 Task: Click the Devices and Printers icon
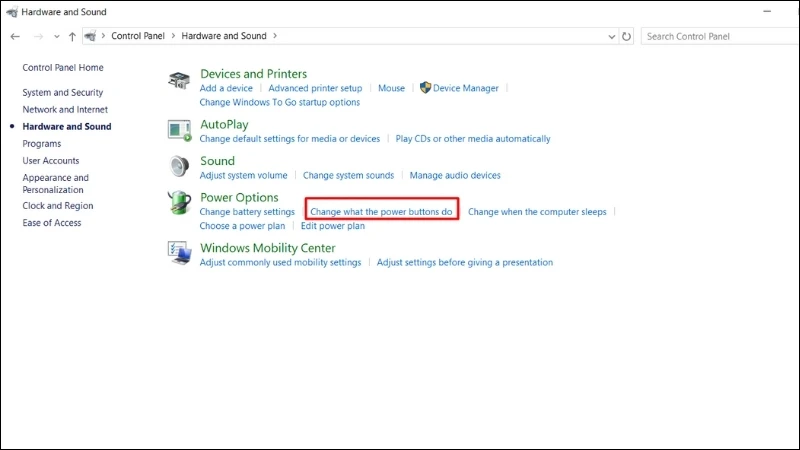tap(179, 80)
